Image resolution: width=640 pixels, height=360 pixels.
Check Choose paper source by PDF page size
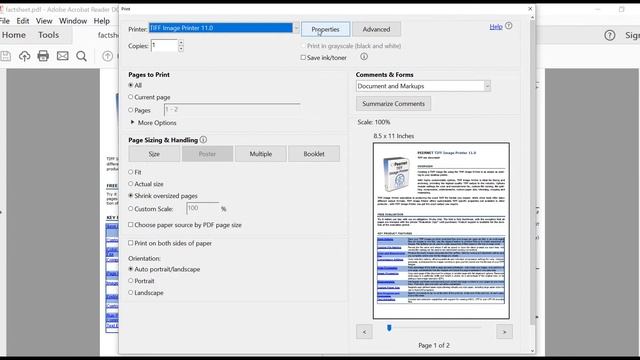click(x=131, y=224)
